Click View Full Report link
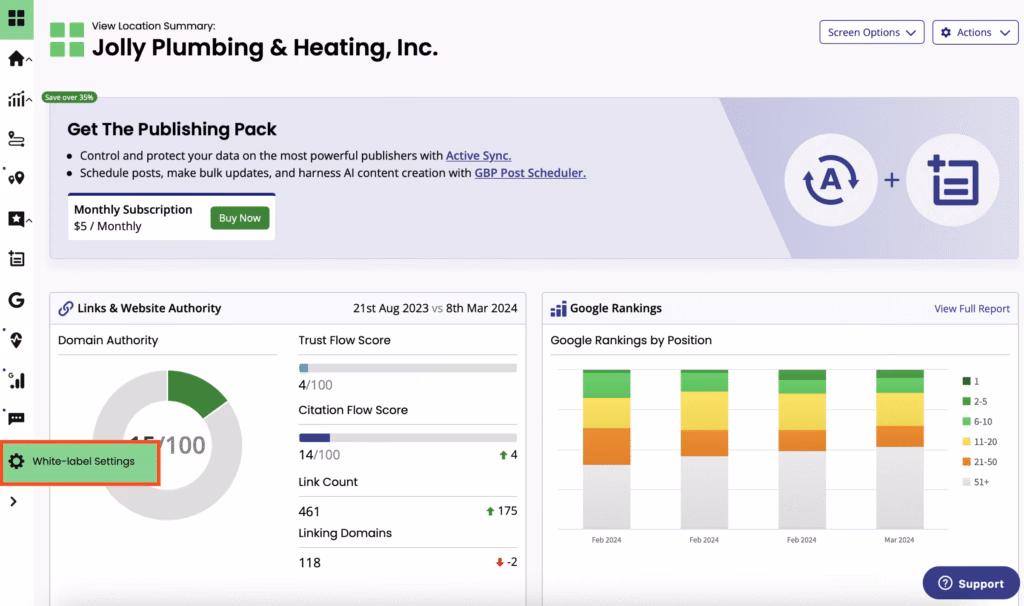The width and height of the screenshot is (1024, 606). point(971,309)
